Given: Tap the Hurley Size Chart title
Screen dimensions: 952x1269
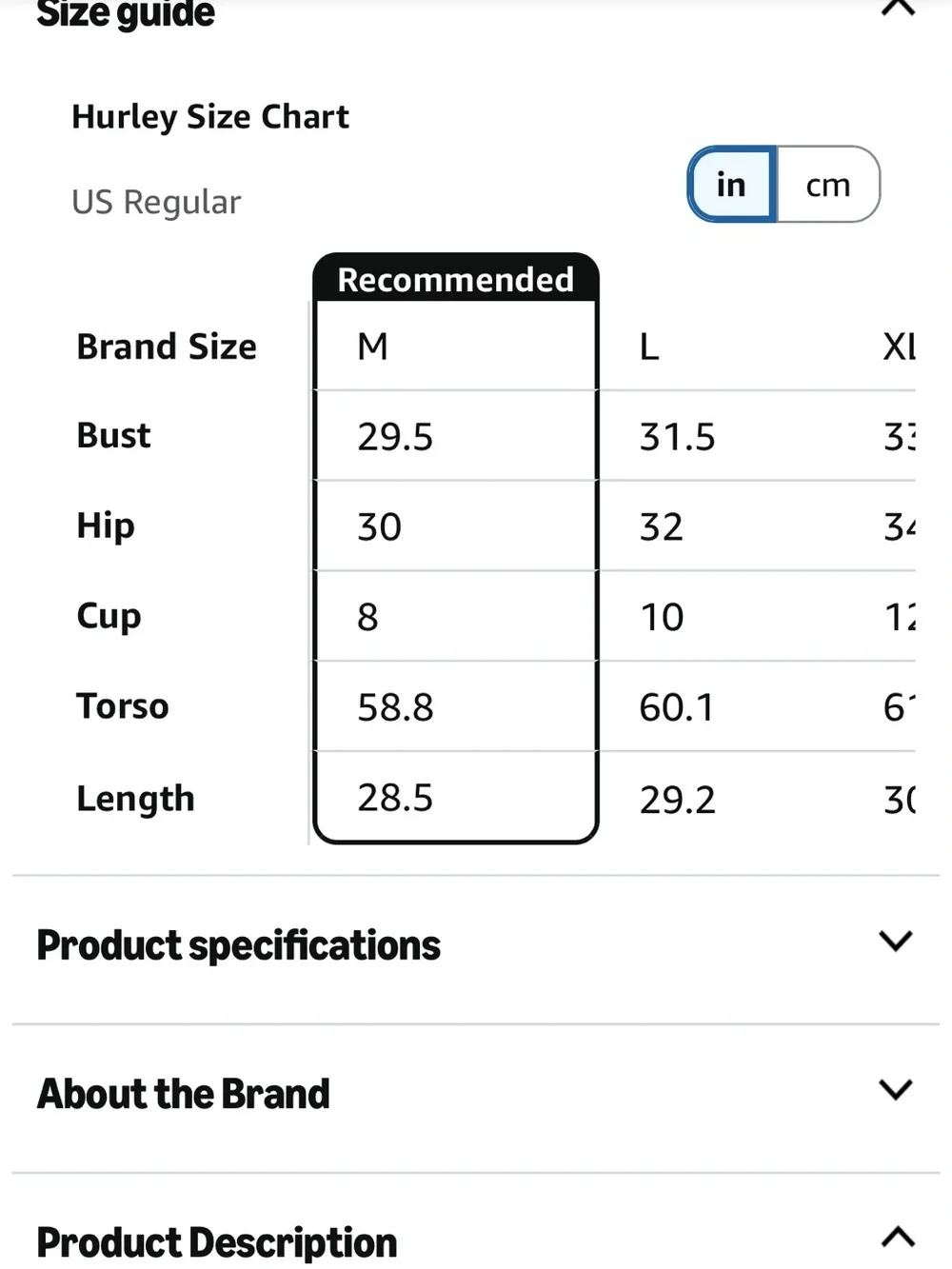Looking at the screenshot, I should [x=210, y=117].
